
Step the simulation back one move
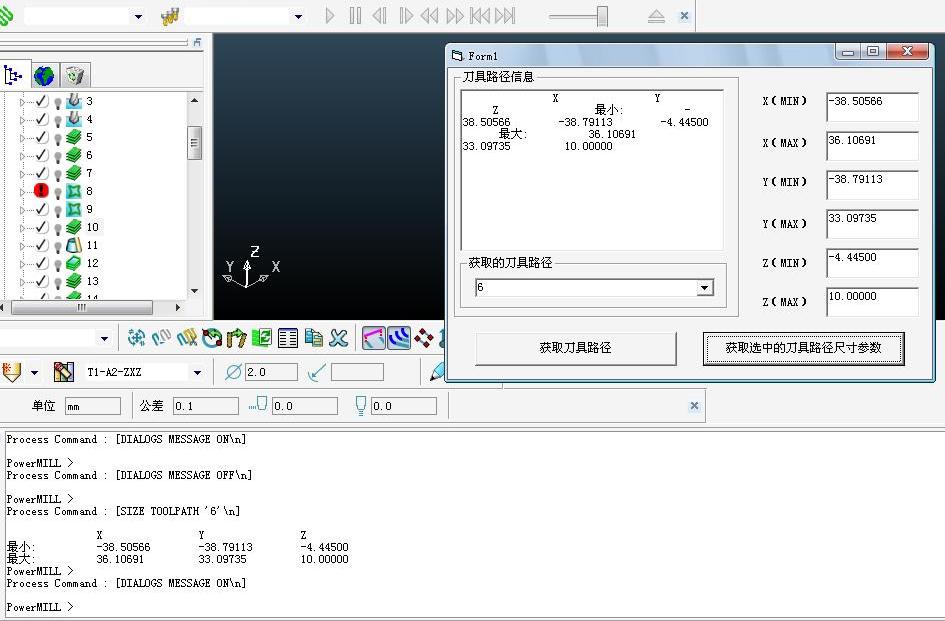(x=380, y=16)
